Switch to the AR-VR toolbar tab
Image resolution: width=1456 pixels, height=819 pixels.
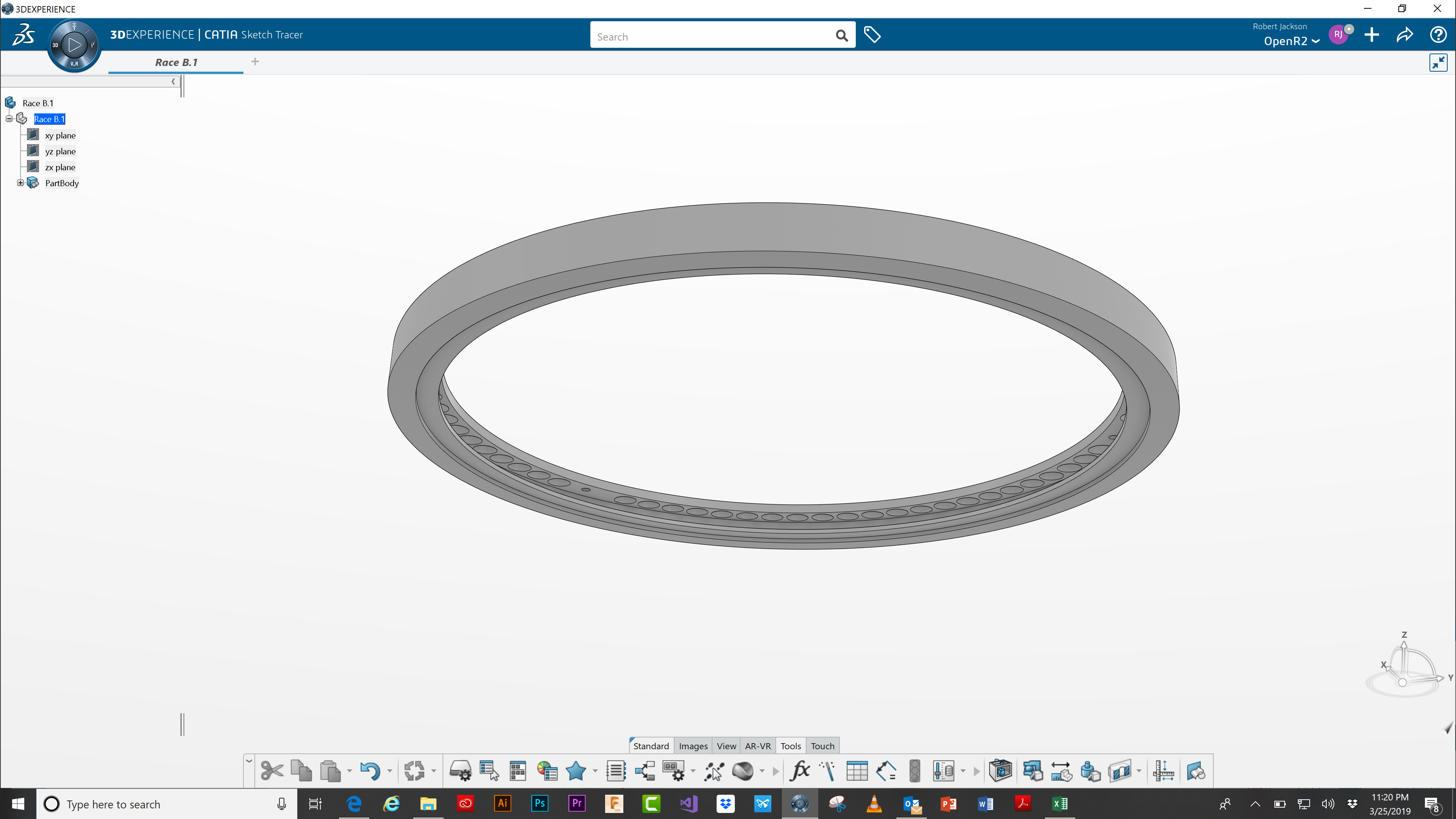click(x=758, y=745)
